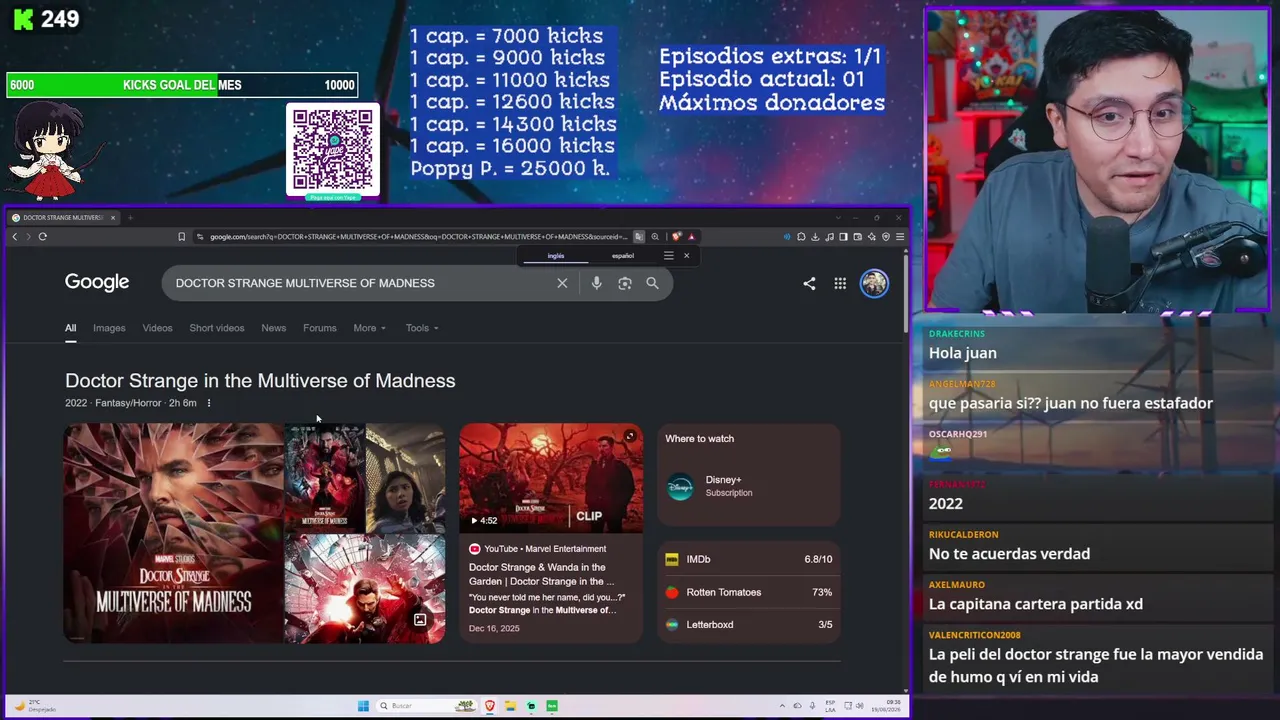Clear the Google search box text
Viewport: 1280px width, 720px height.
(x=562, y=283)
